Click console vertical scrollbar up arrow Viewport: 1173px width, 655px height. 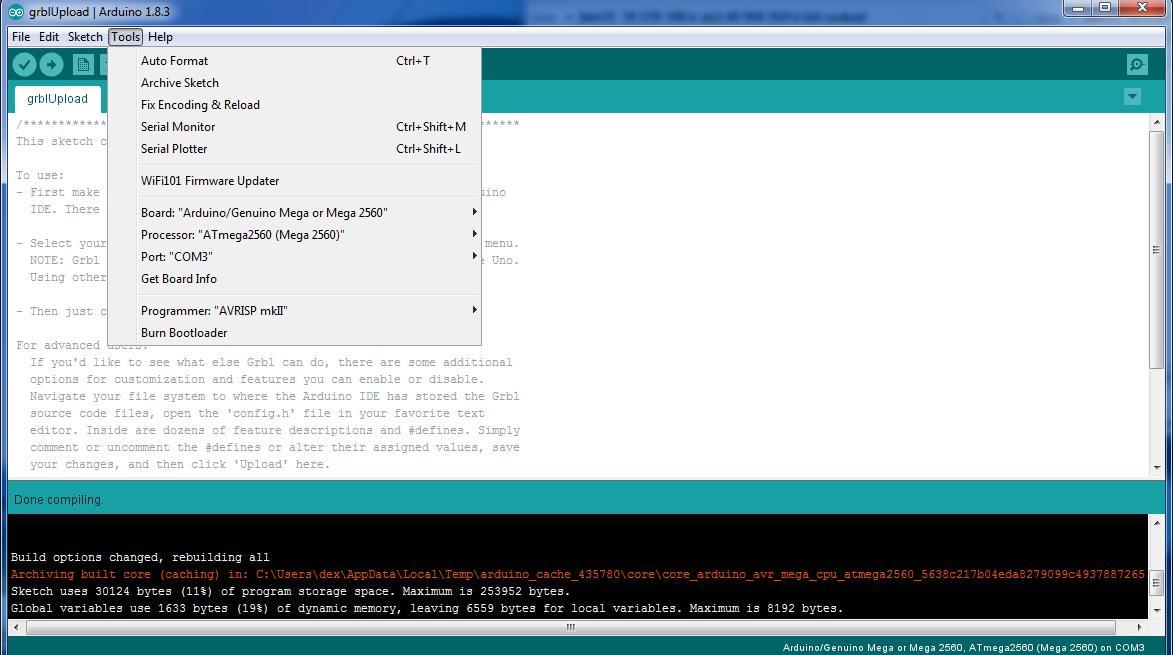pos(1157,523)
